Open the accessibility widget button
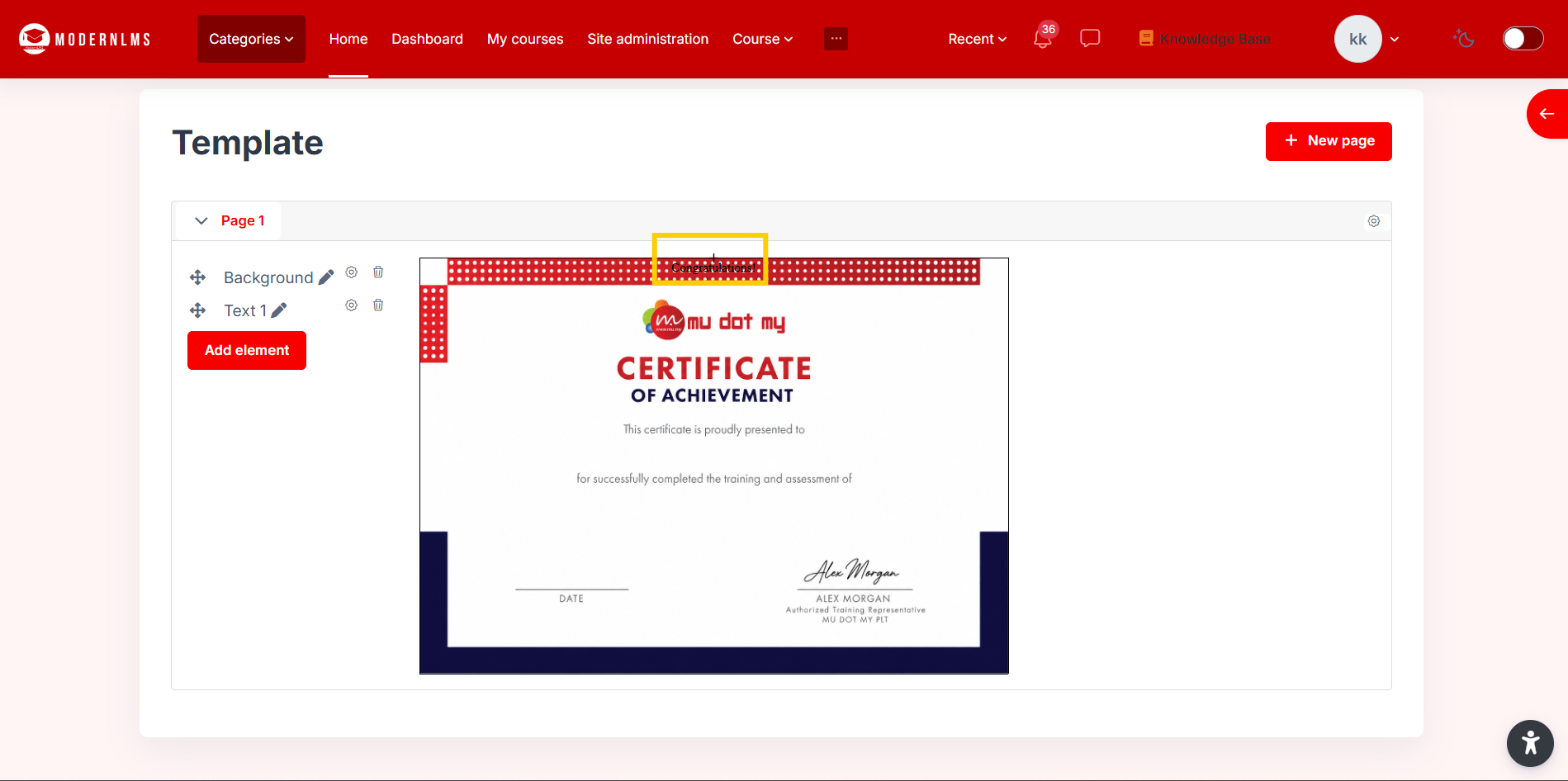This screenshot has width=1568, height=781. [1530, 743]
